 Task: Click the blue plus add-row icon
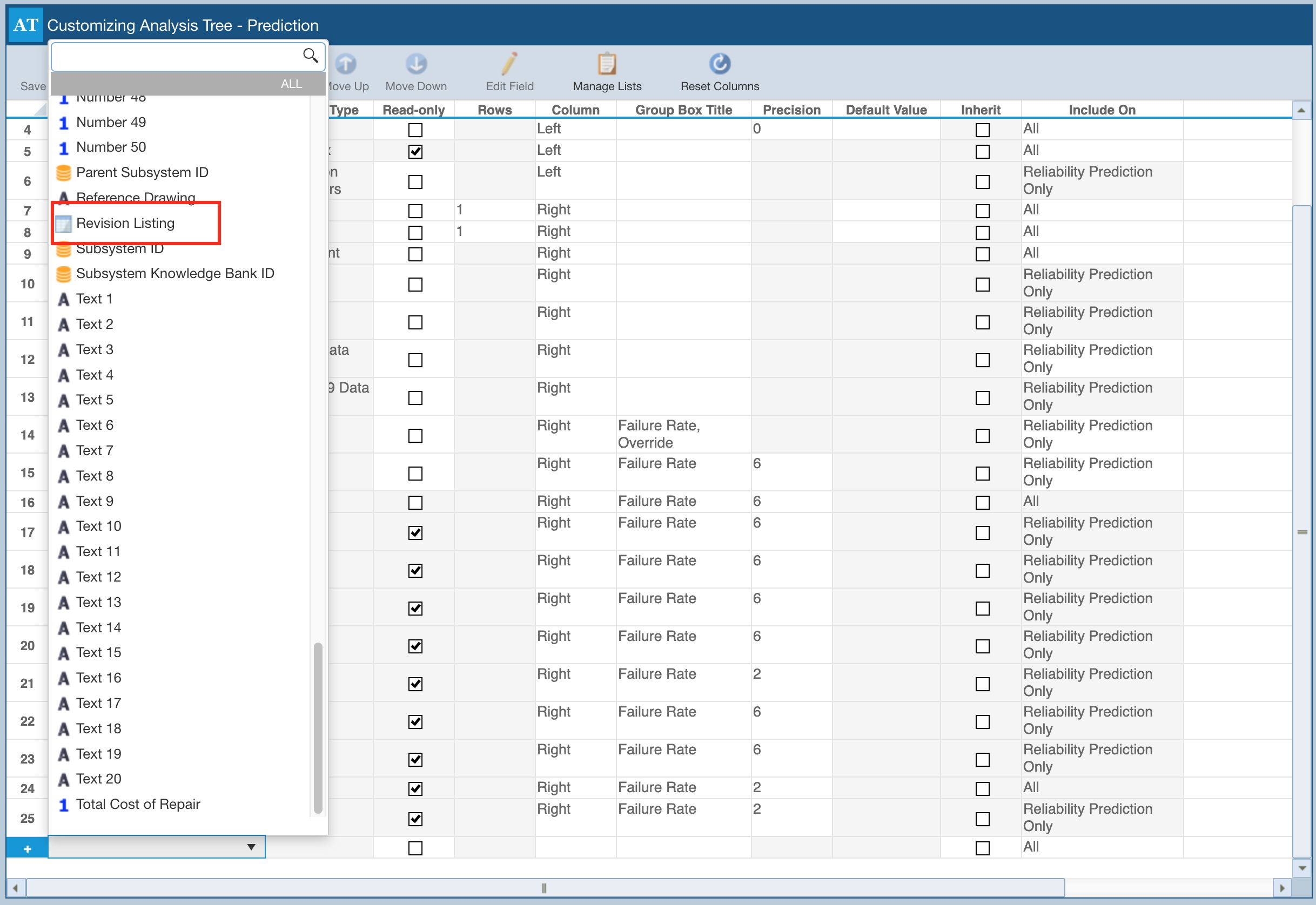(27, 849)
